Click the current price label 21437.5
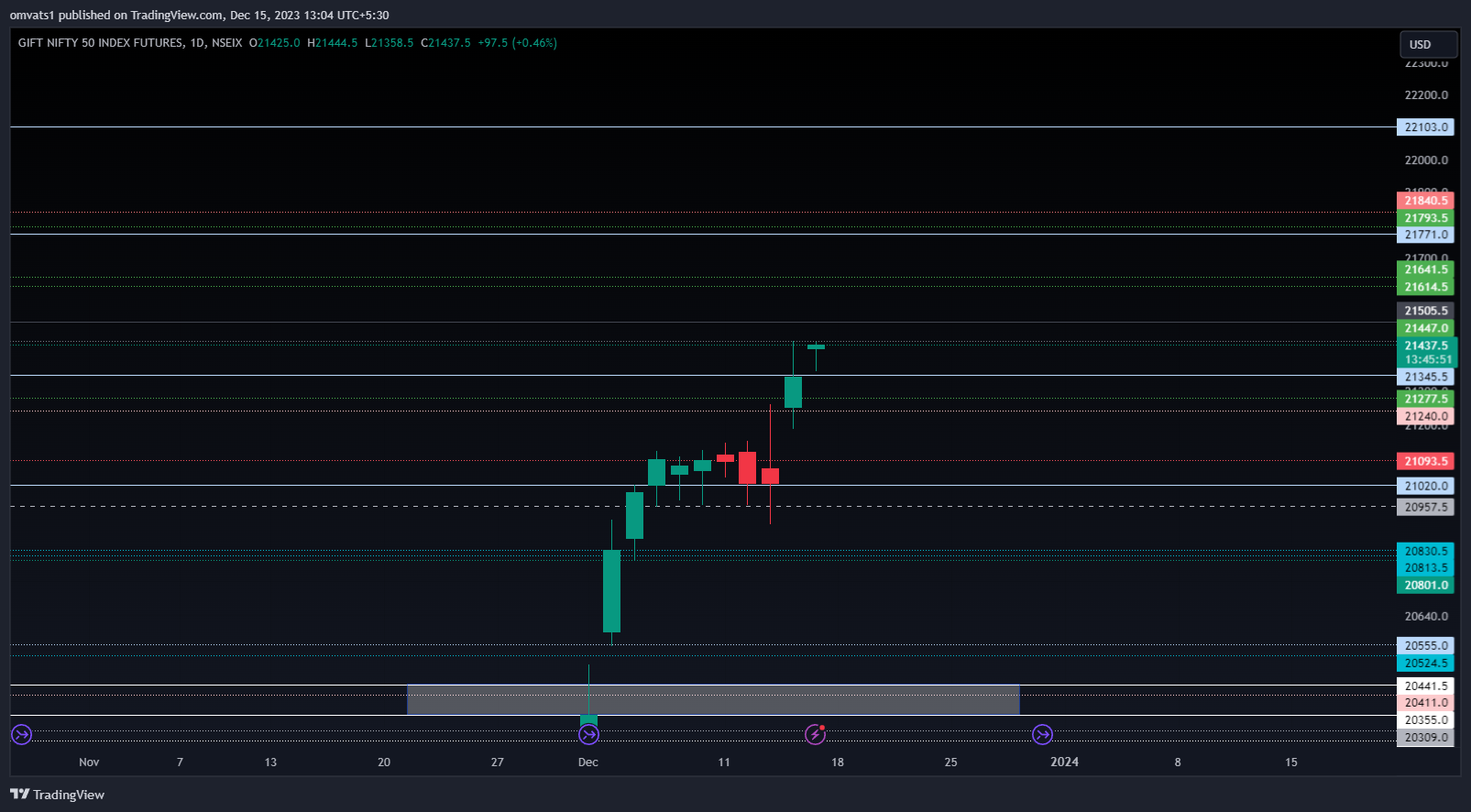Image resolution: width=1471 pixels, height=812 pixels. (1425, 346)
